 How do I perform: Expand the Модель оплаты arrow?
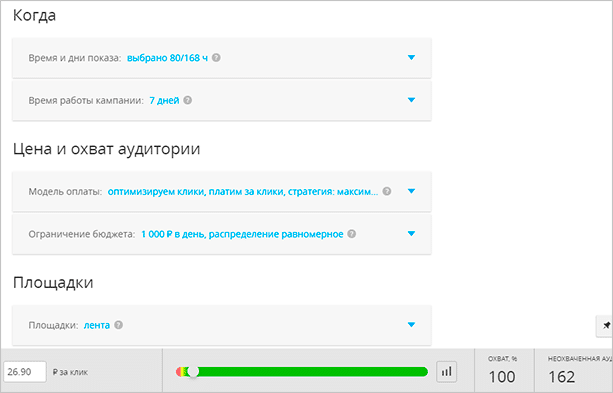(411, 191)
